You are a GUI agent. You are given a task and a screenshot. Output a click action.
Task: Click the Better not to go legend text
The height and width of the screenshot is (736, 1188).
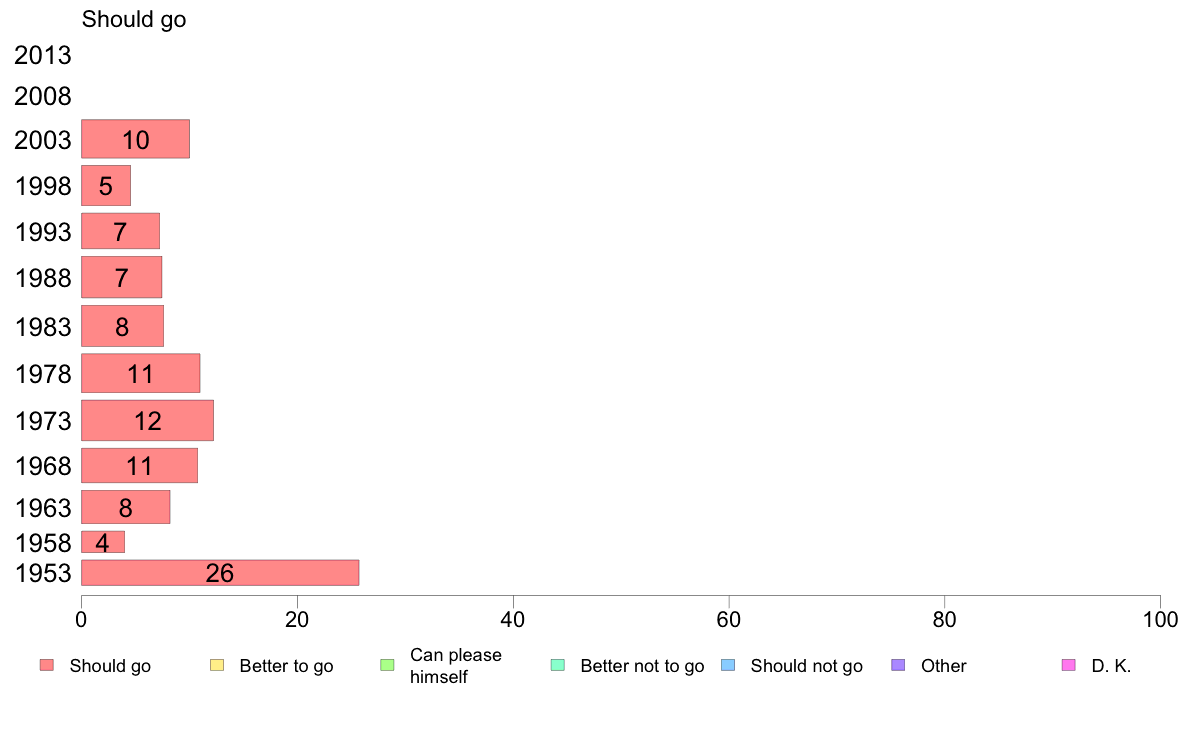(642, 666)
